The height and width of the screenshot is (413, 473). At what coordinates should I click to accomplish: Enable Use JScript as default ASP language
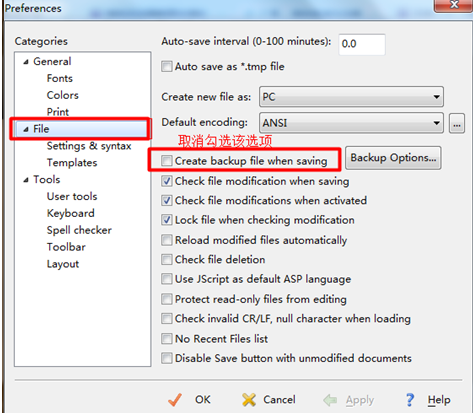pos(167,279)
